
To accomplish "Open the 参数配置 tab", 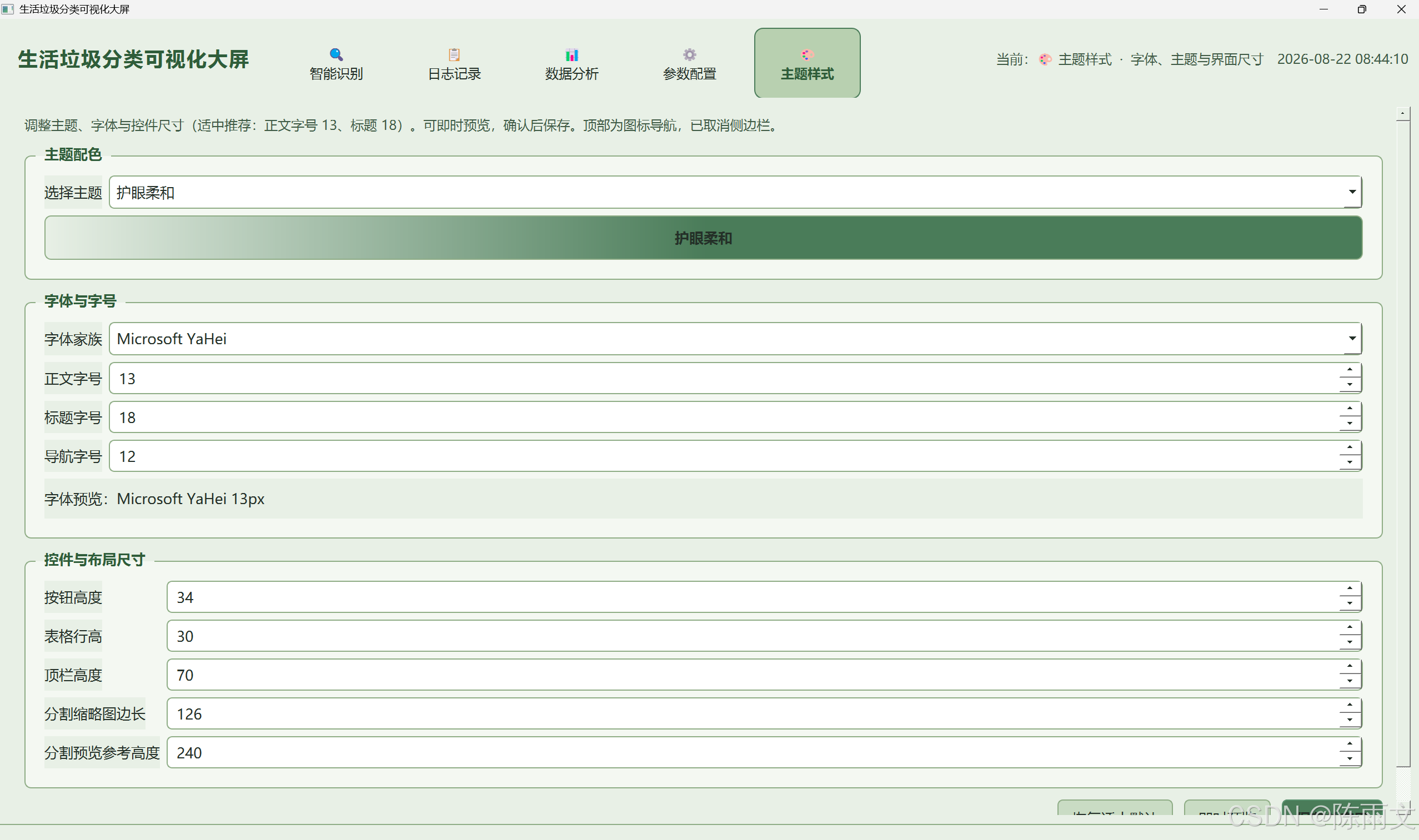I will pyautogui.click(x=689, y=63).
